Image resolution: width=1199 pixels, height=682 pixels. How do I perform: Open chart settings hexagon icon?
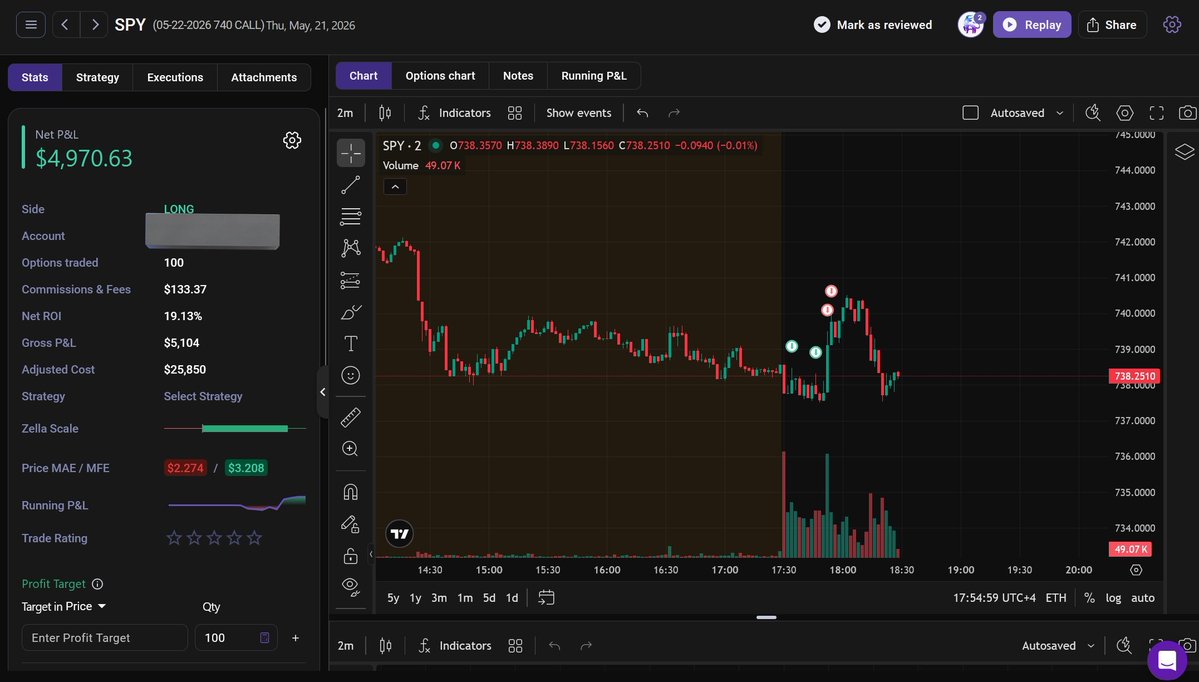pyautogui.click(x=1125, y=113)
